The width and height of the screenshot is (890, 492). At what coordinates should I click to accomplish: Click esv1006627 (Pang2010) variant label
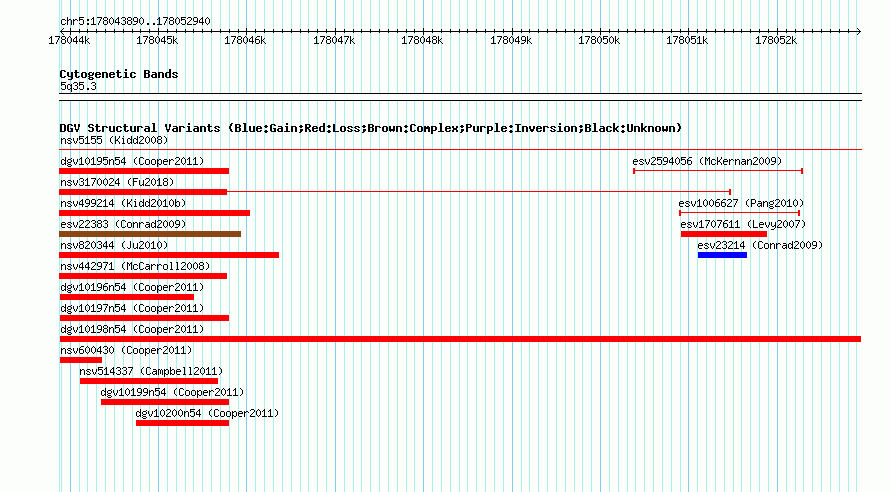[741, 203]
